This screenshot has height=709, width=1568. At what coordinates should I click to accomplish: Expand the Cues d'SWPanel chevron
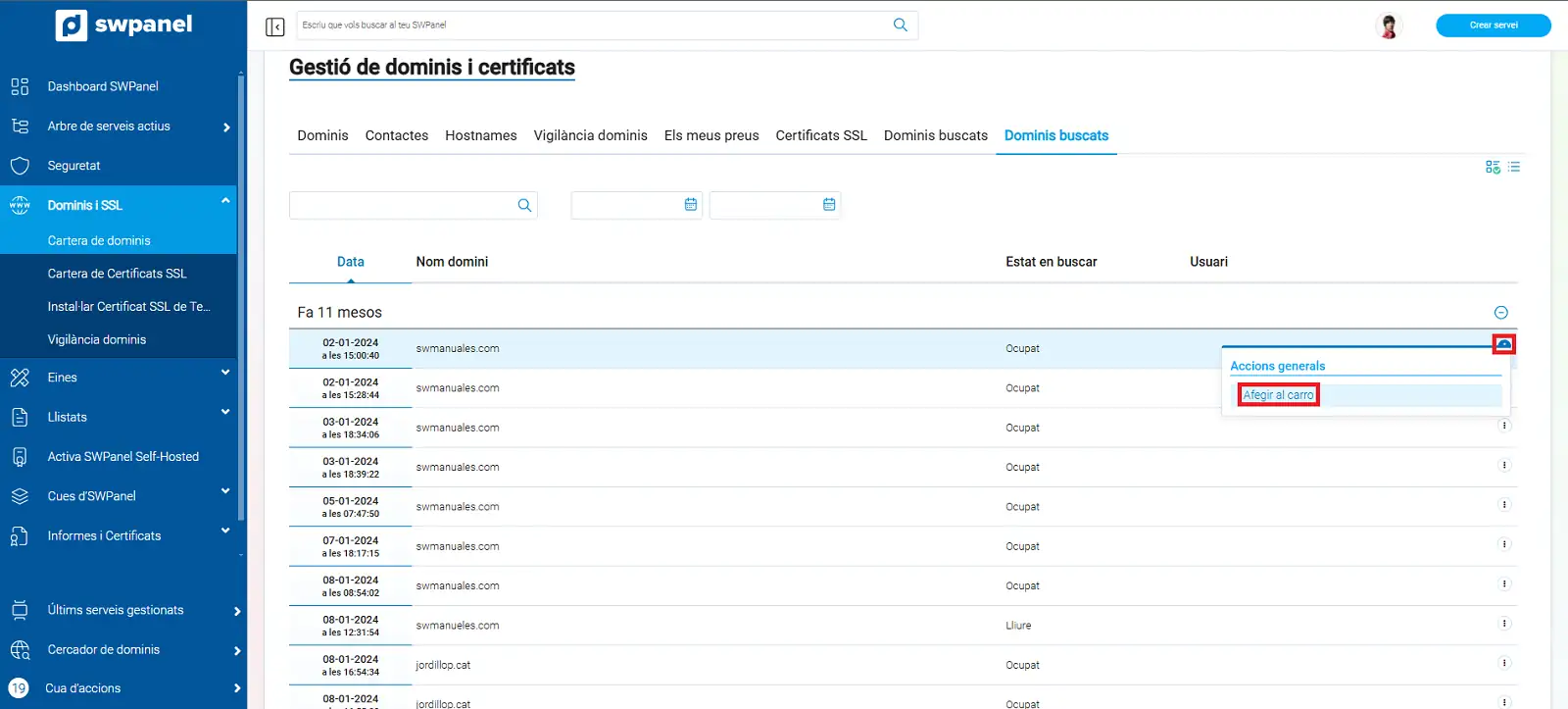tap(225, 491)
